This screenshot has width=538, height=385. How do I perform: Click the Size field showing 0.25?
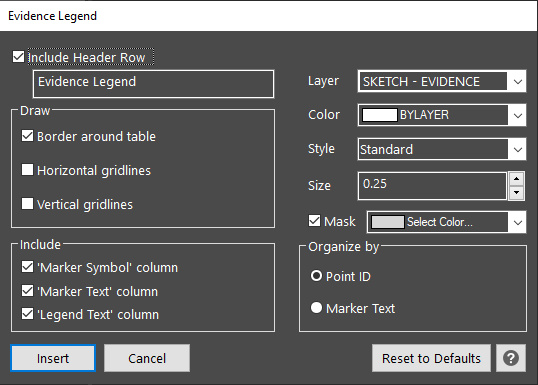[x=432, y=186]
